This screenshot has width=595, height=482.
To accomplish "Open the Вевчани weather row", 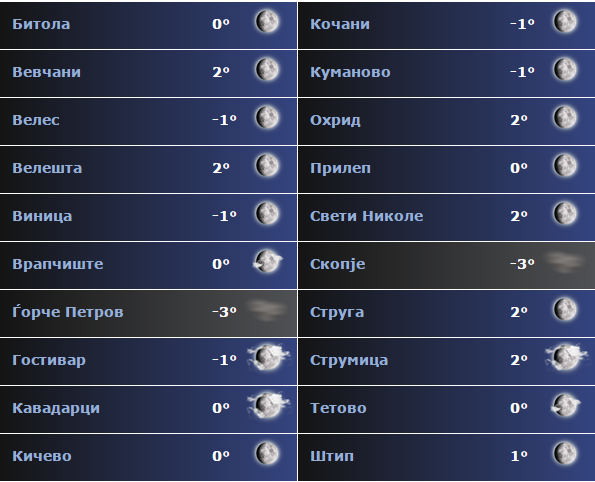I will 148,73.
